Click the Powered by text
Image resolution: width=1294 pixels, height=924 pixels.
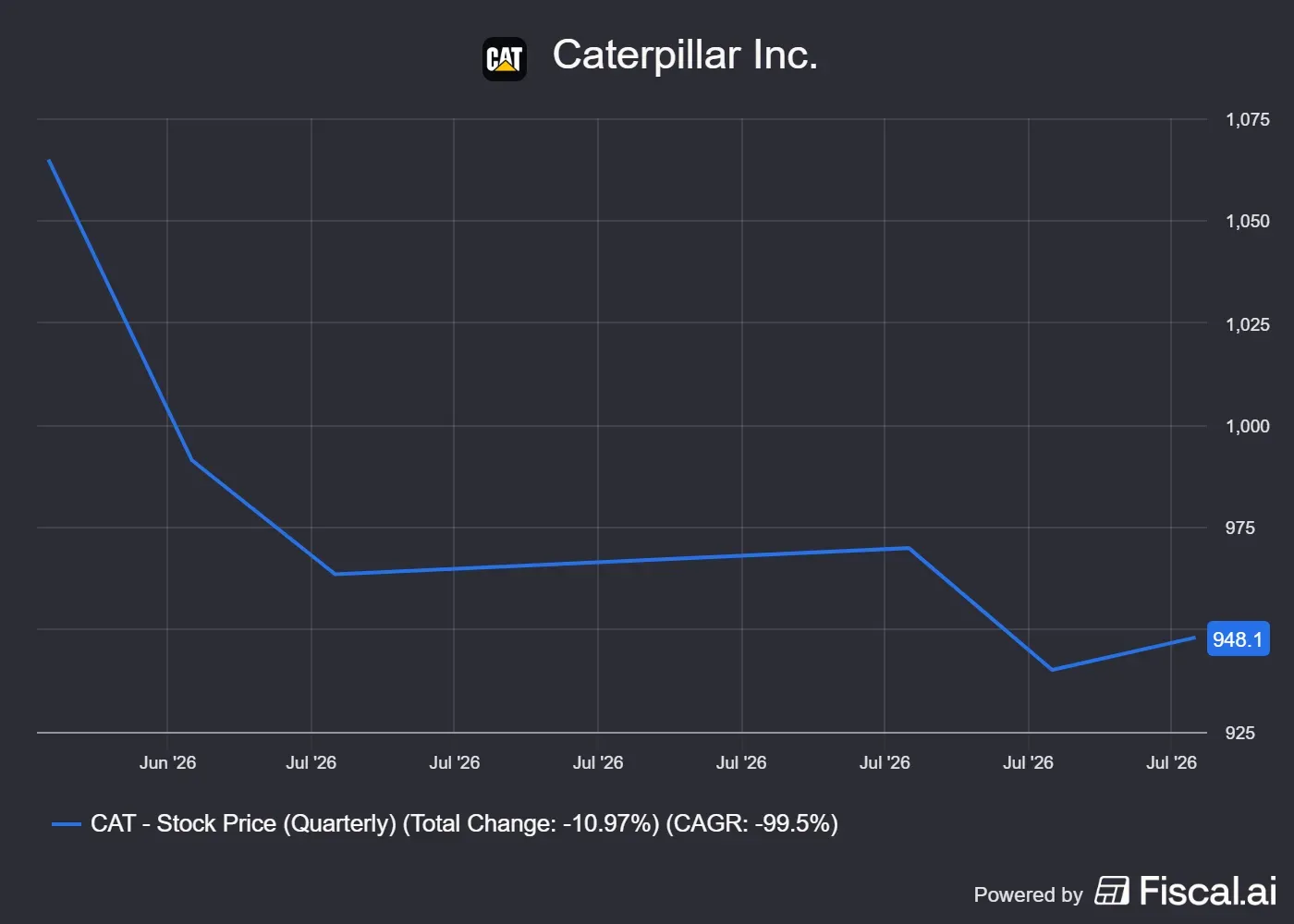pos(1028,894)
